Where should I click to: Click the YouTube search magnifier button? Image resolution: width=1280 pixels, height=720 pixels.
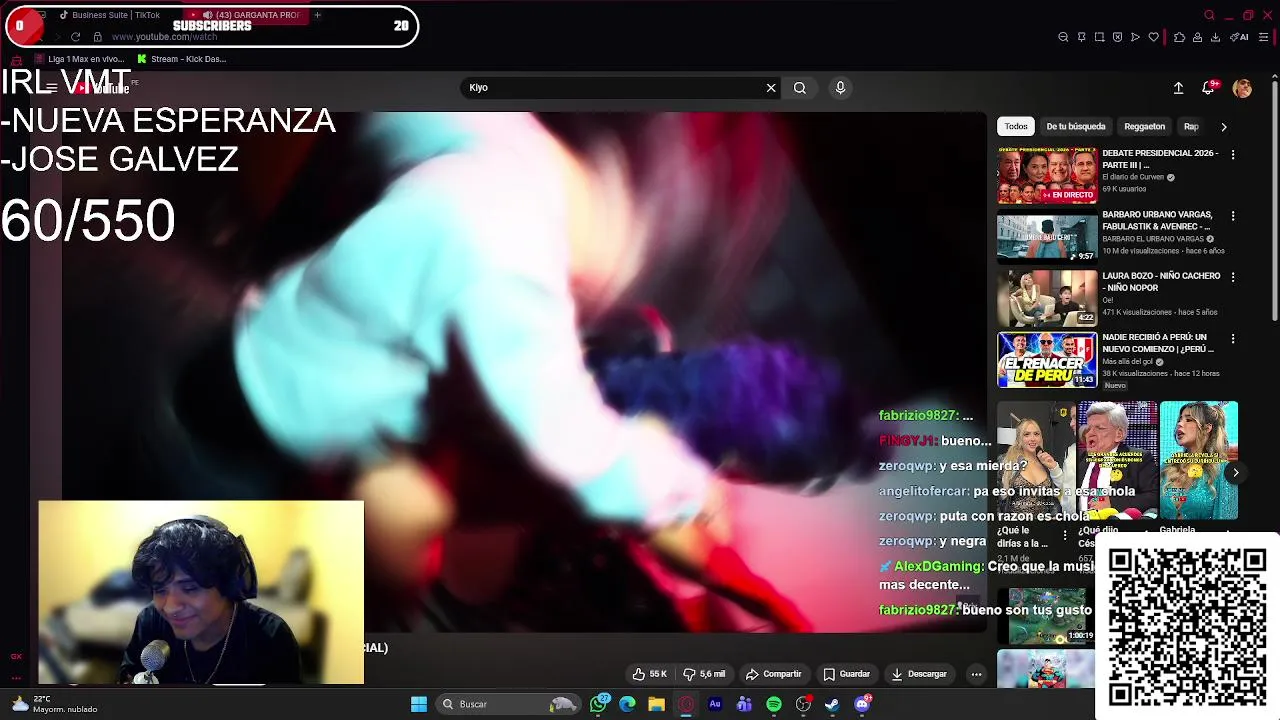pos(800,88)
